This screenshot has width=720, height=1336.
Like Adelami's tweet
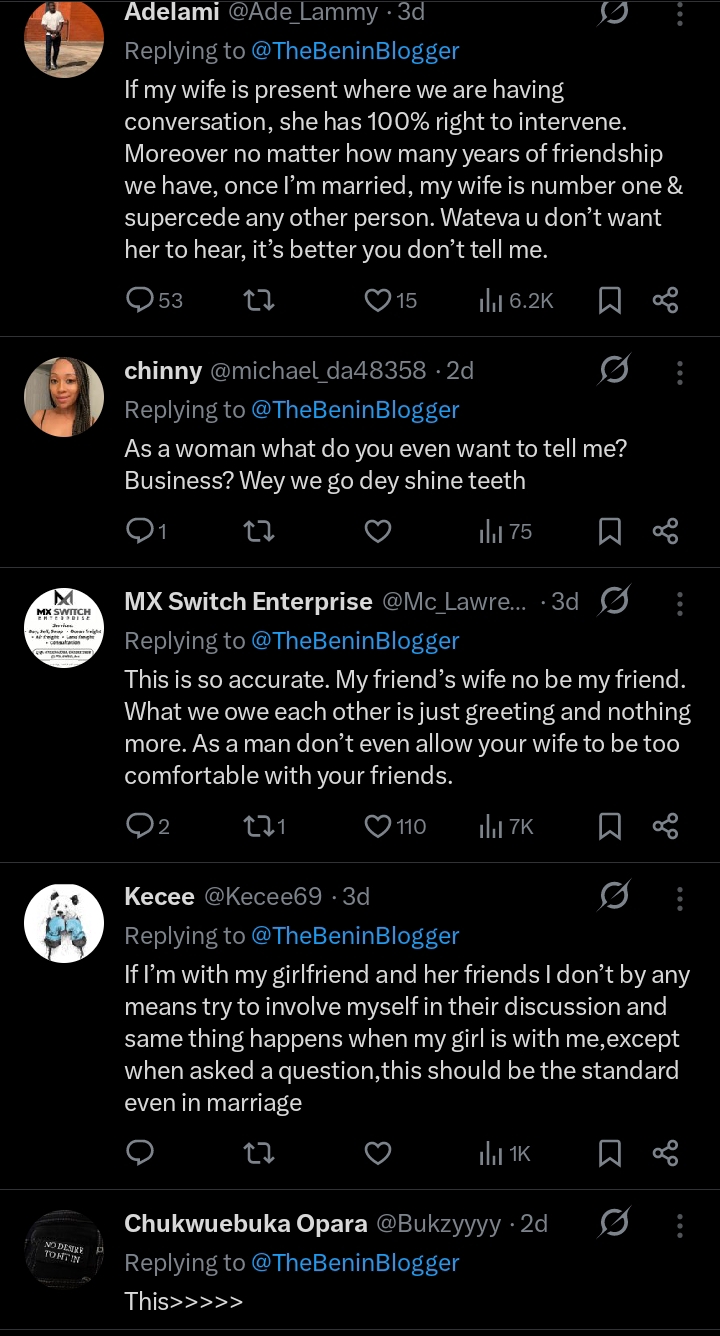point(377,300)
